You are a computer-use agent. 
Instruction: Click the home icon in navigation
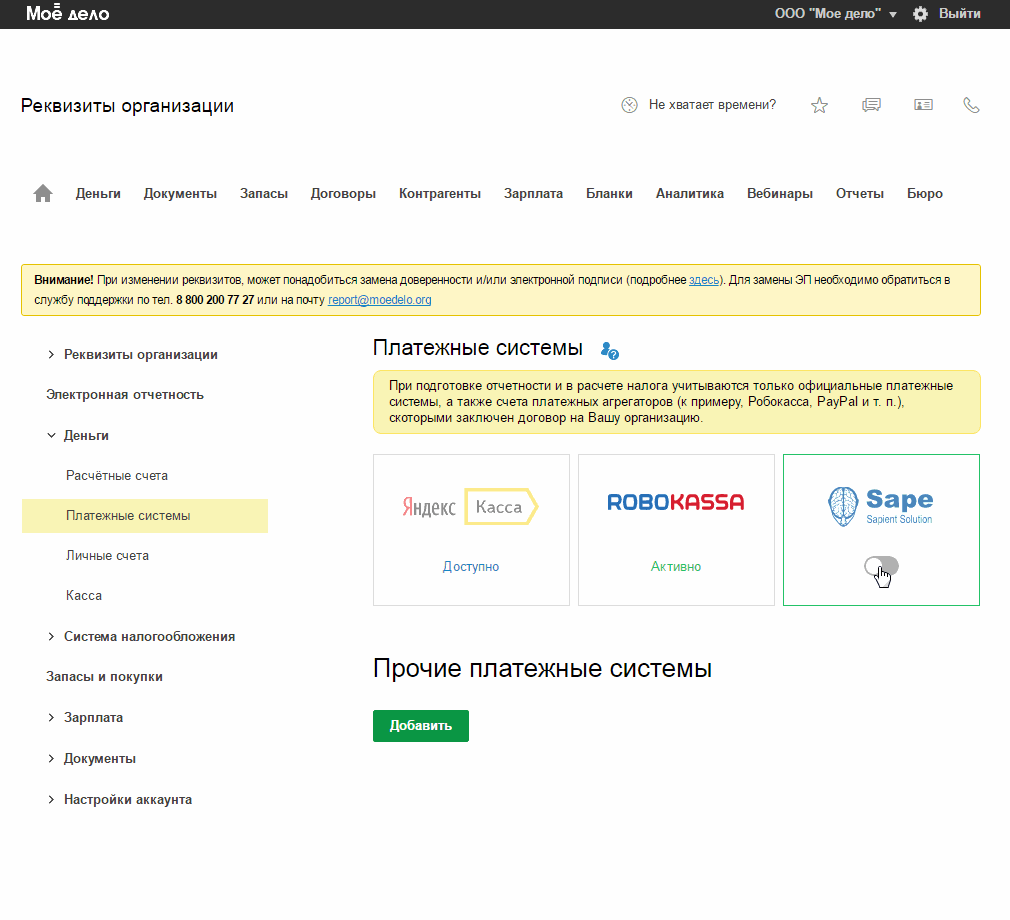[x=43, y=194]
